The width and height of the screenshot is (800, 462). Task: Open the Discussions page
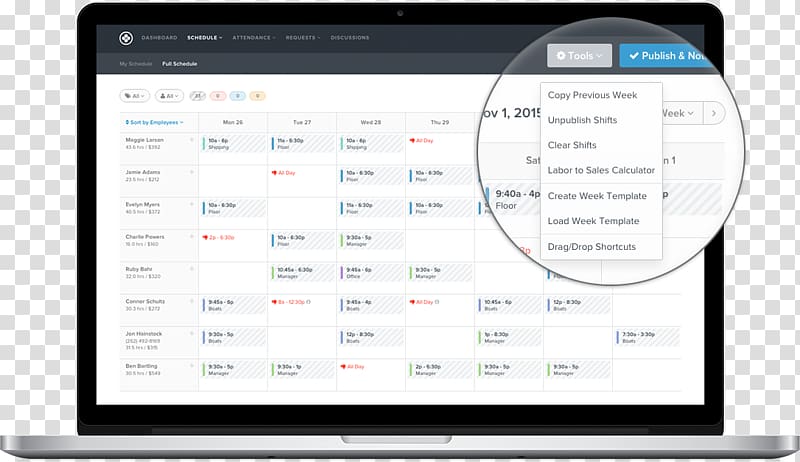(349, 38)
